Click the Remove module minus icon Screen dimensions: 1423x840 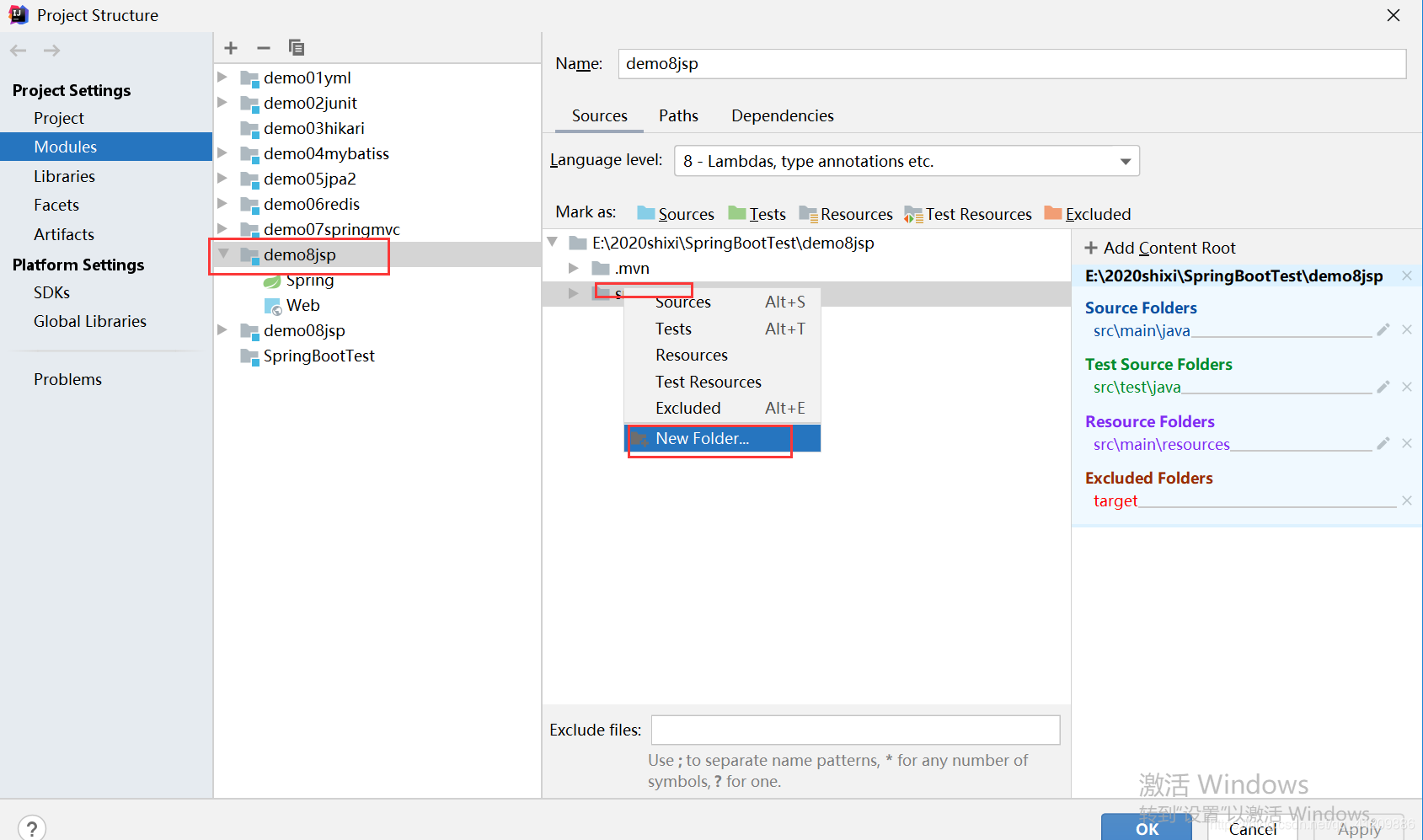(x=264, y=48)
